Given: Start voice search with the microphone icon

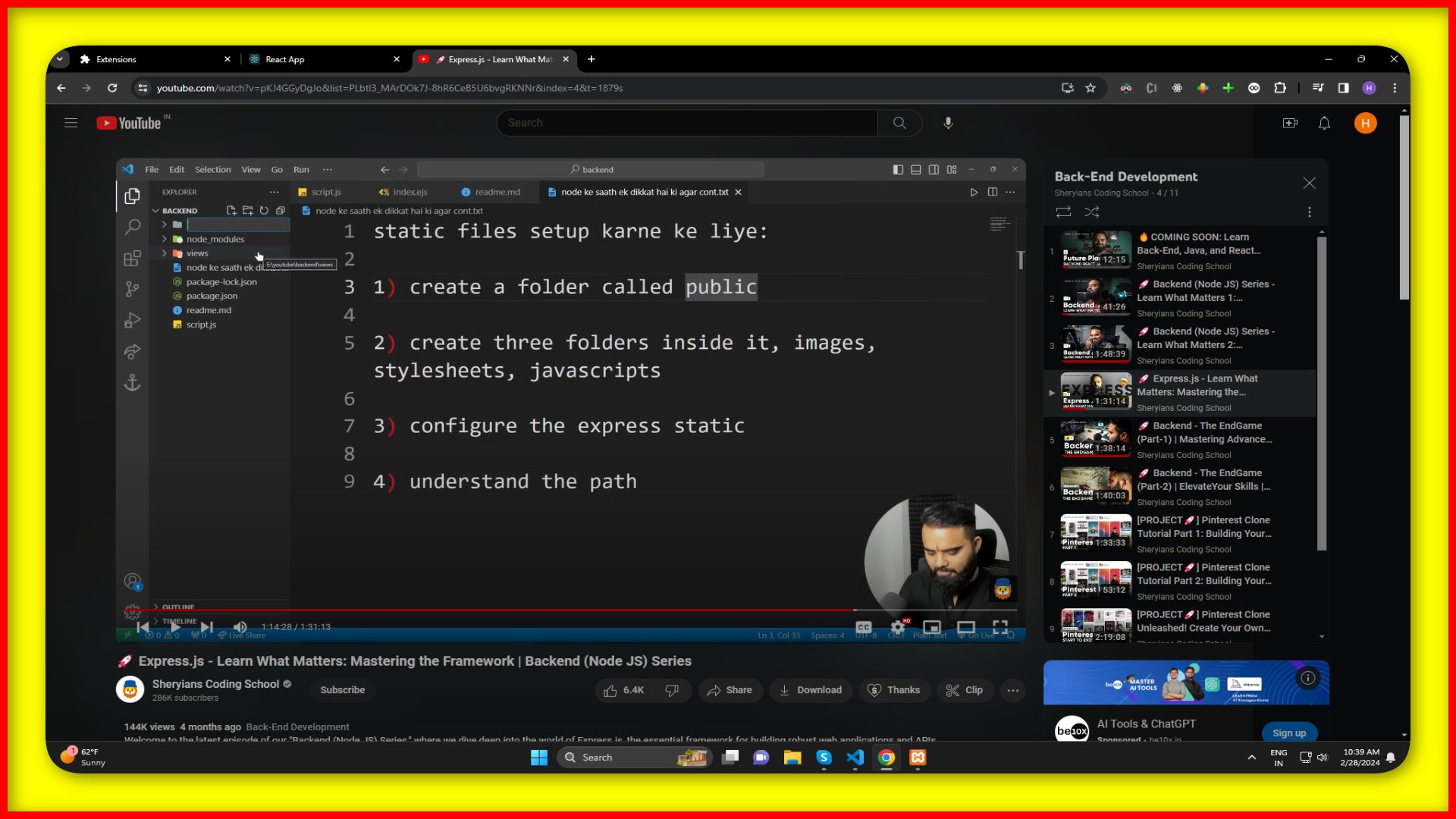Looking at the screenshot, I should 948,123.
